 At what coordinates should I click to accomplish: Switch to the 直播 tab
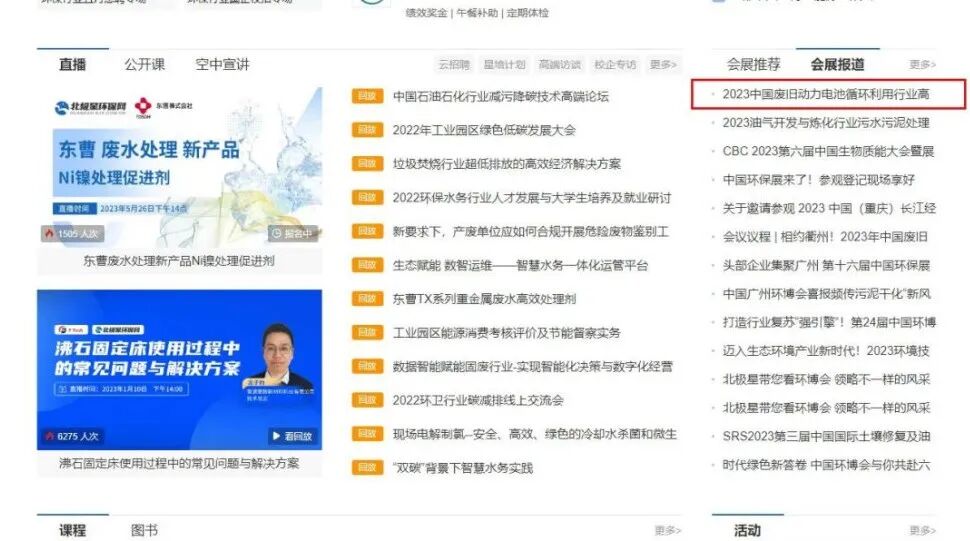(72, 64)
